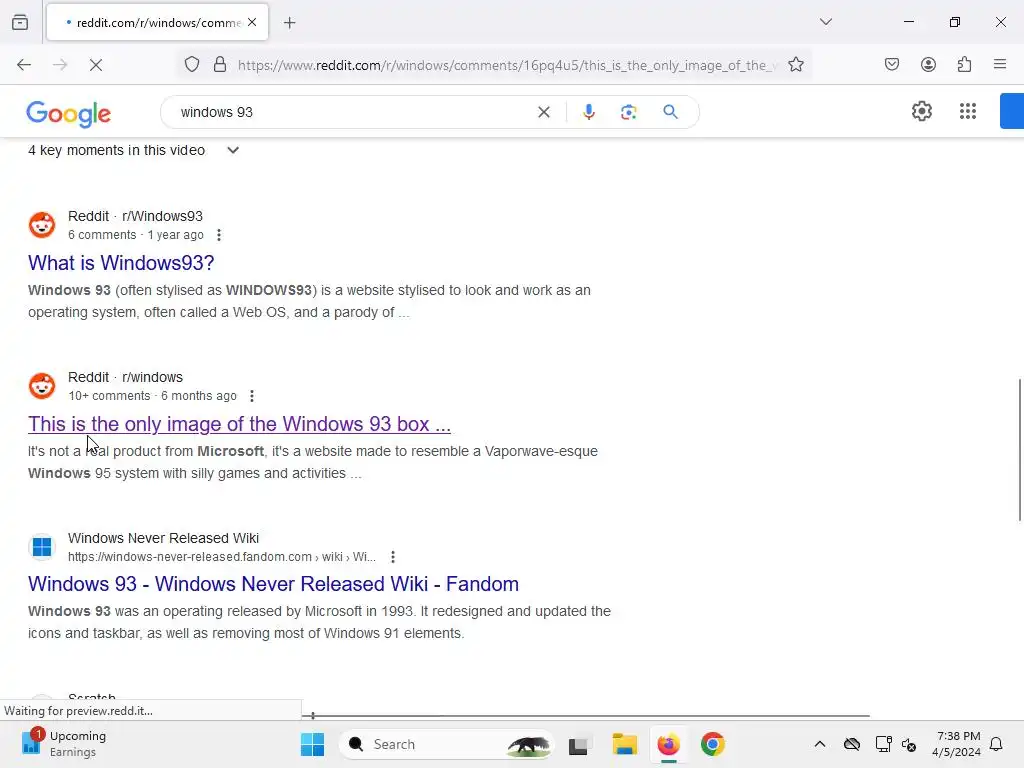Click the muted volume tray icon

909,744
